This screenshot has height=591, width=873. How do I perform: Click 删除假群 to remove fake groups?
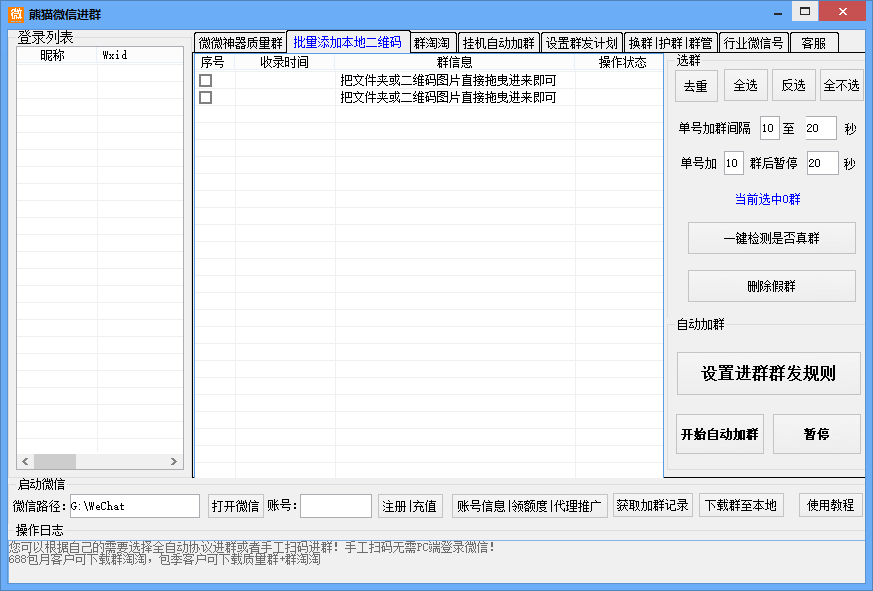click(771, 285)
